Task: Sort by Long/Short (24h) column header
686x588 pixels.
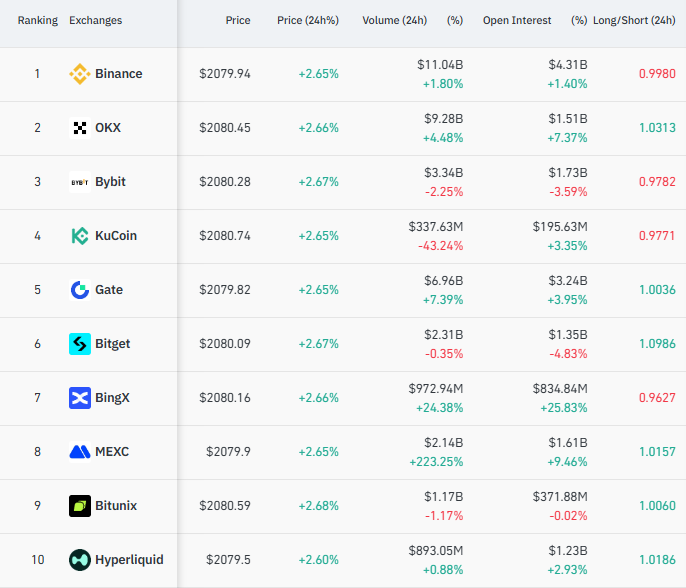Action: pos(634,20)
